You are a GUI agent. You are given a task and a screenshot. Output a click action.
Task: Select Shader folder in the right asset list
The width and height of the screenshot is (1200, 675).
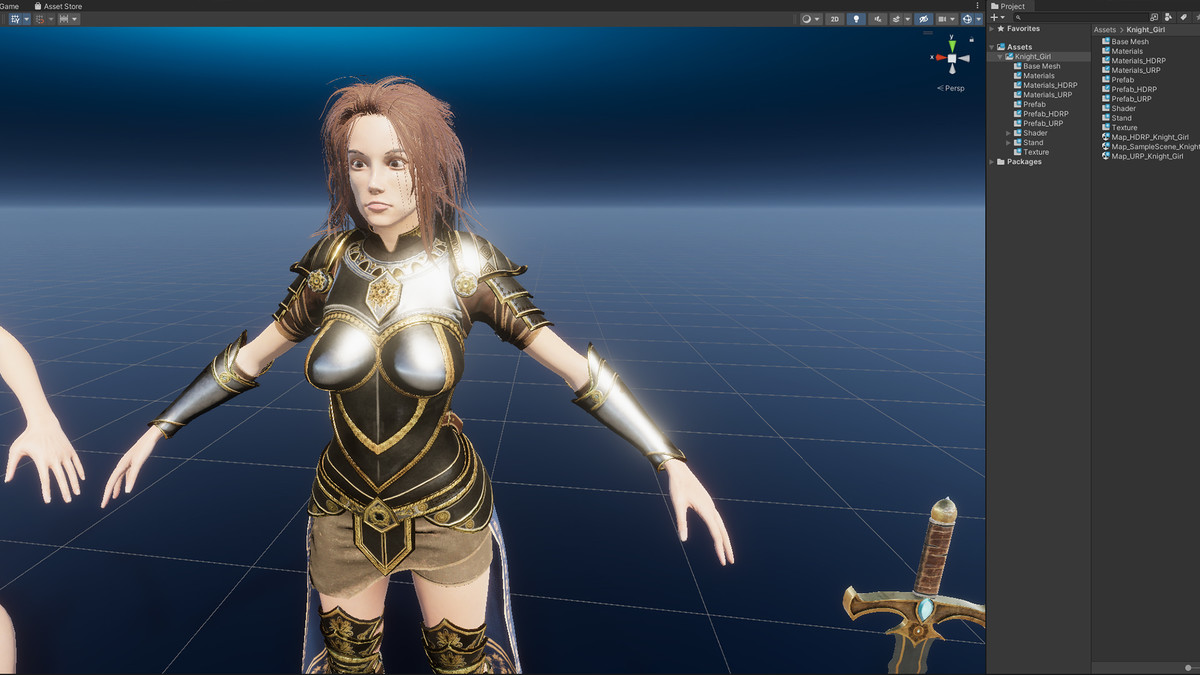(1123, 108)
